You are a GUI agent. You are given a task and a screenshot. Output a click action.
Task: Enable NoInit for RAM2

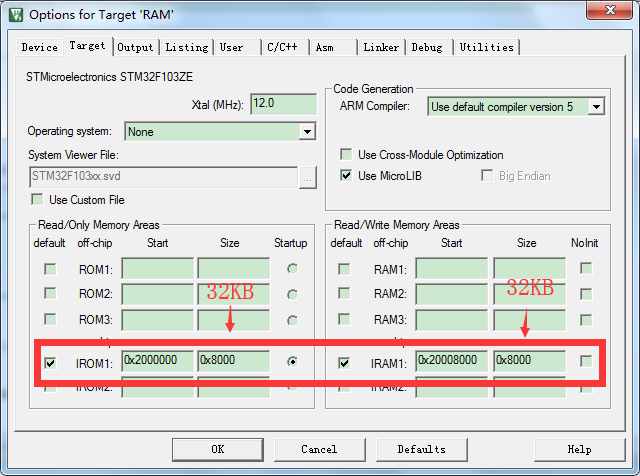[x=586, y=294]
